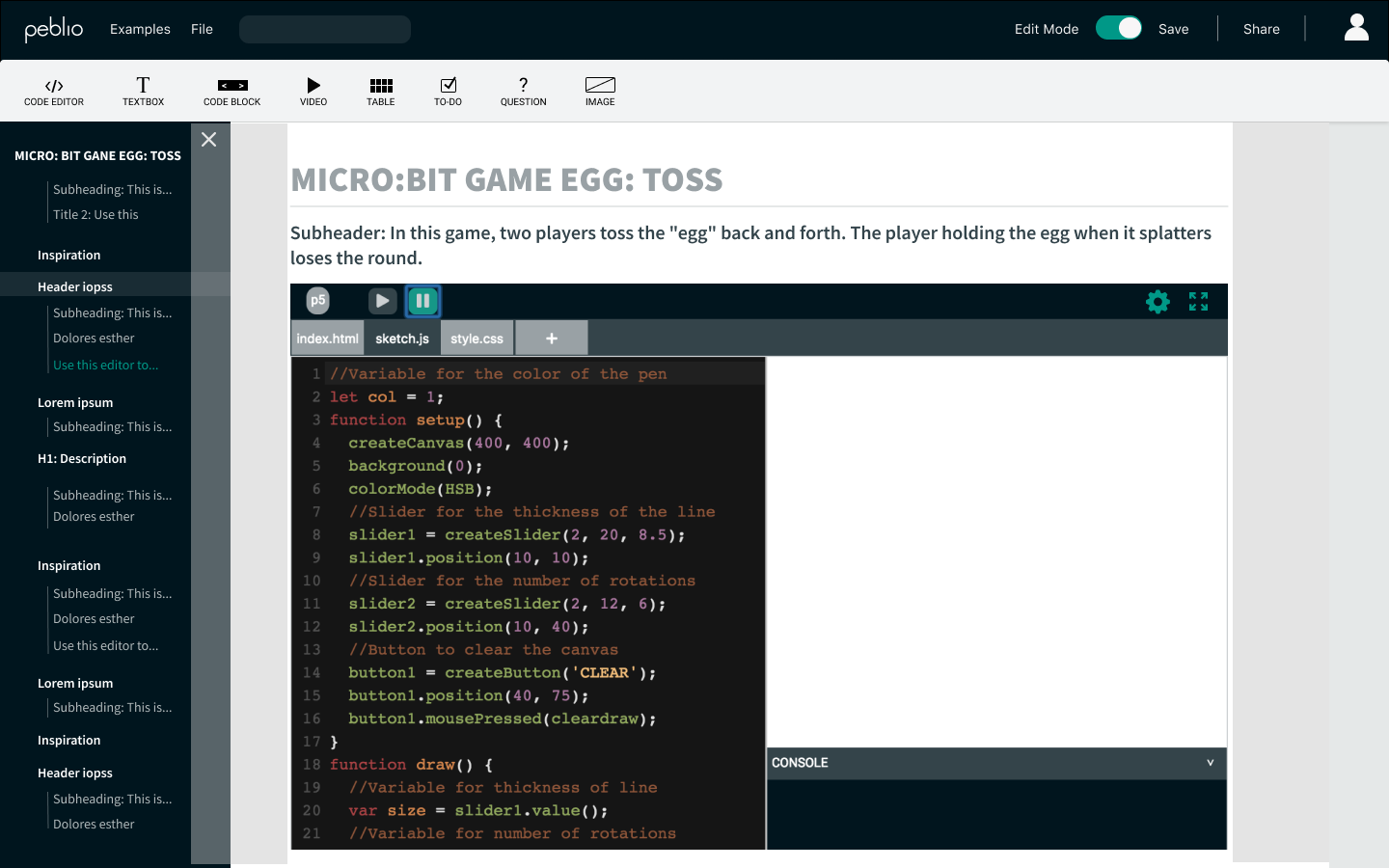Pause the running sketch
The image size is (1389, 868).
coord(422,301)
